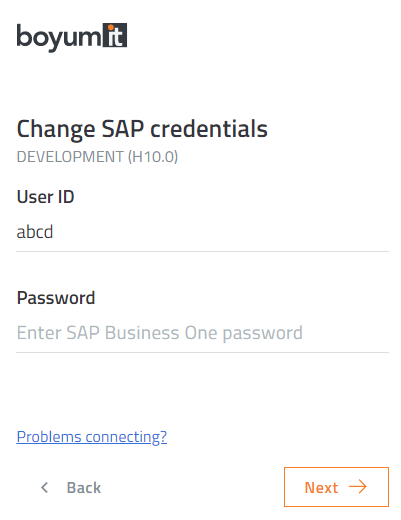Return to previous step via Back
401x520 pixels.
point(70,488)
